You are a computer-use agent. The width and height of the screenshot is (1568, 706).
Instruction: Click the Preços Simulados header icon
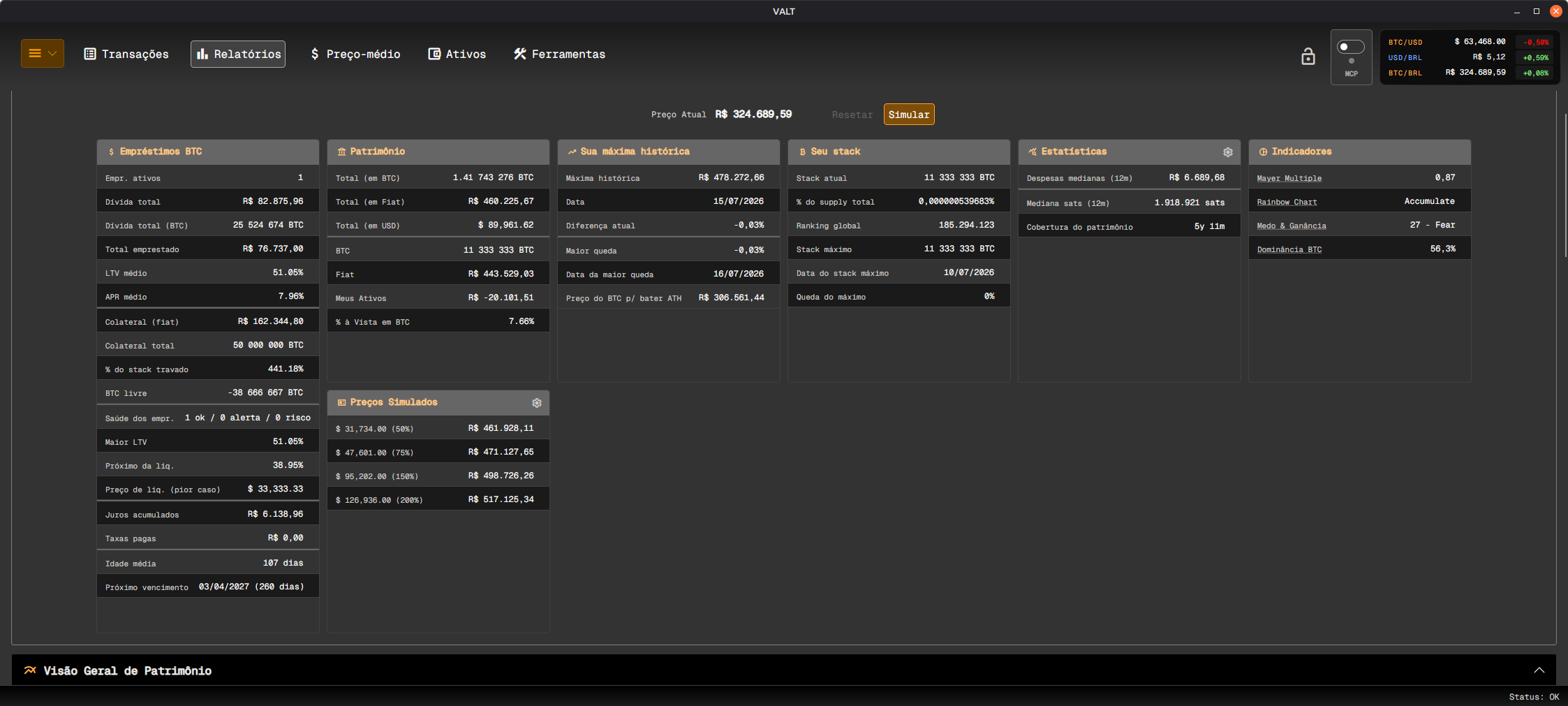point(341,402)
